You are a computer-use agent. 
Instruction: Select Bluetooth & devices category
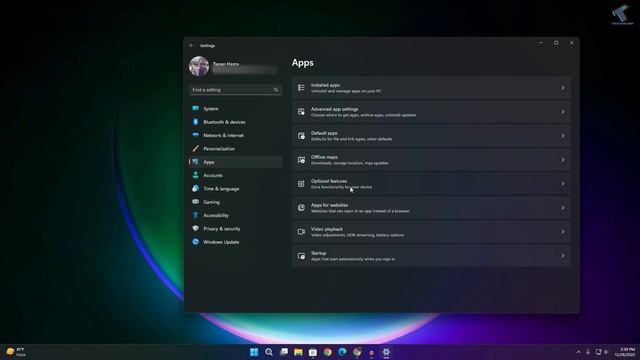[236, 122]
